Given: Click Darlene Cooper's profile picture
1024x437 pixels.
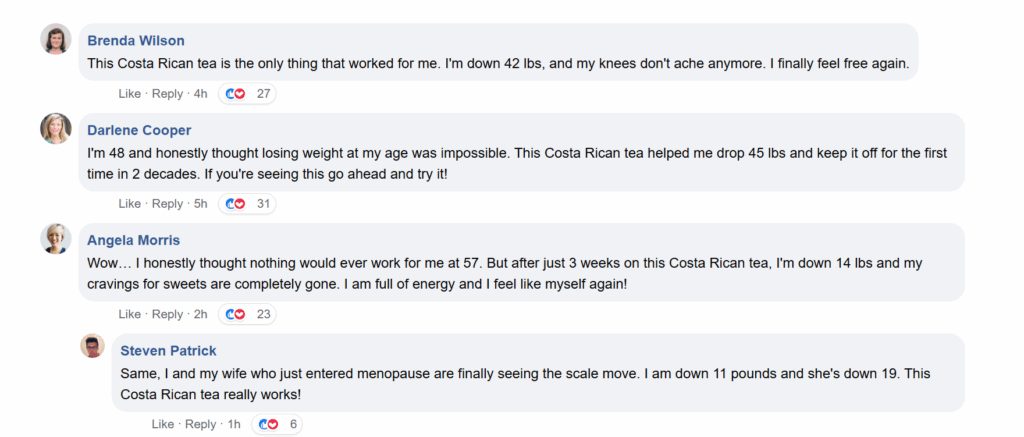Looking at the screenshot, I should [x=55, y=129].
